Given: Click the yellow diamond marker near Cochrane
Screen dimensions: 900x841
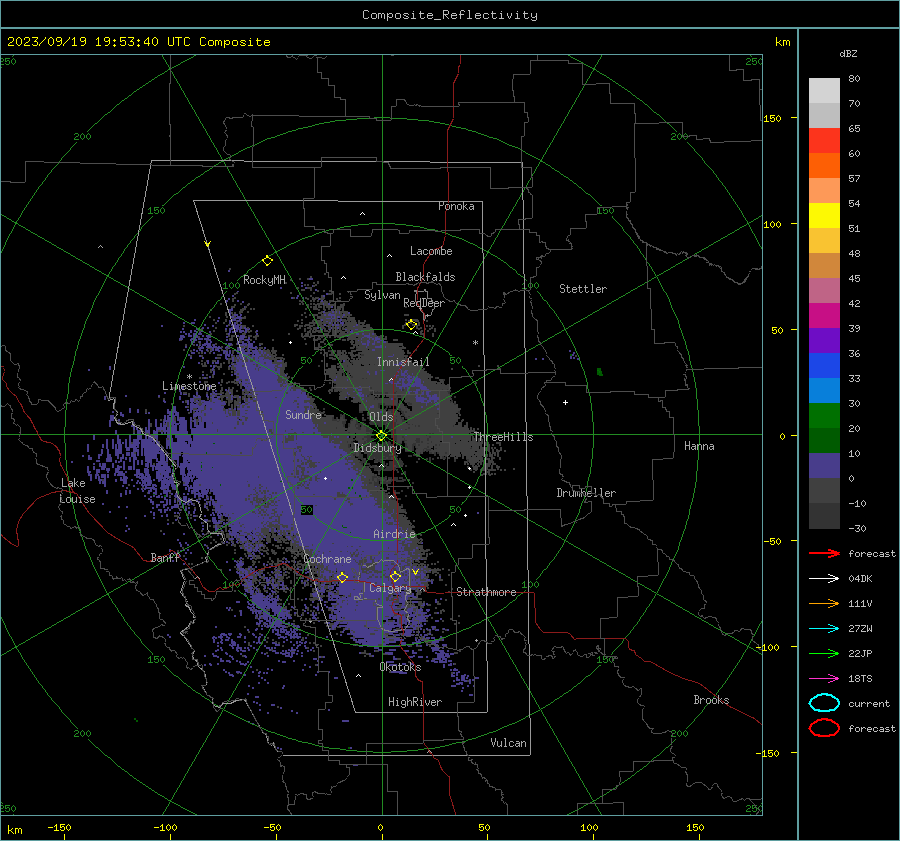Looking at the screenshot, I should 342,577.
